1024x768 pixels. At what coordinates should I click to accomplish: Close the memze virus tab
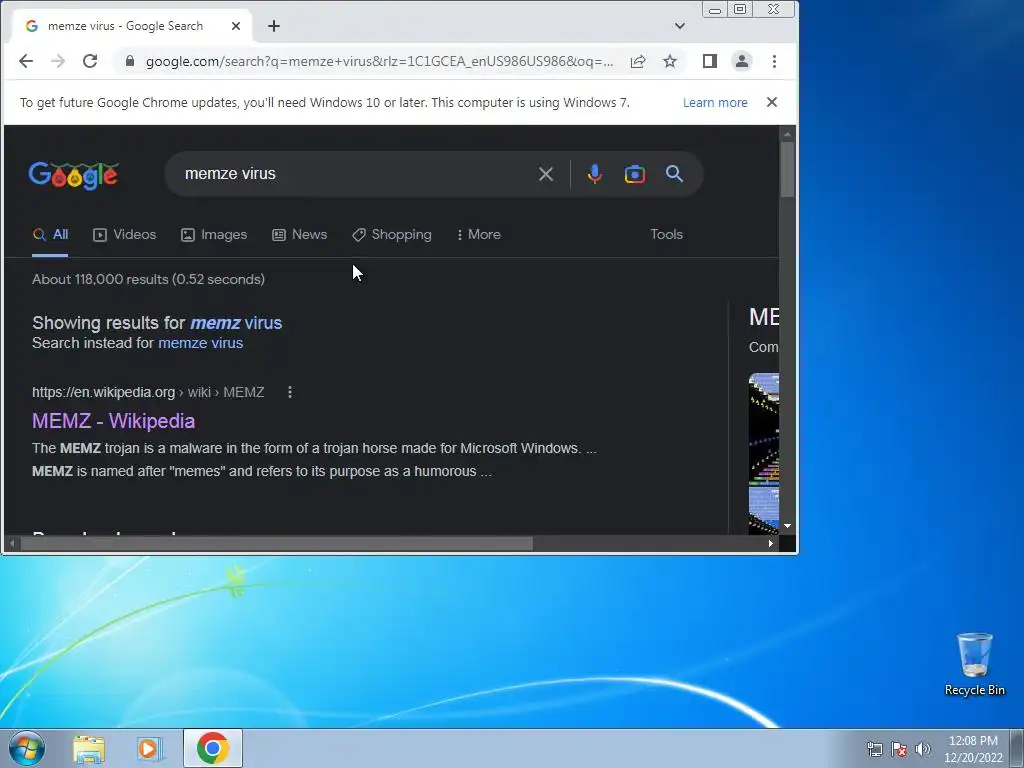click(x=236, y=26)
